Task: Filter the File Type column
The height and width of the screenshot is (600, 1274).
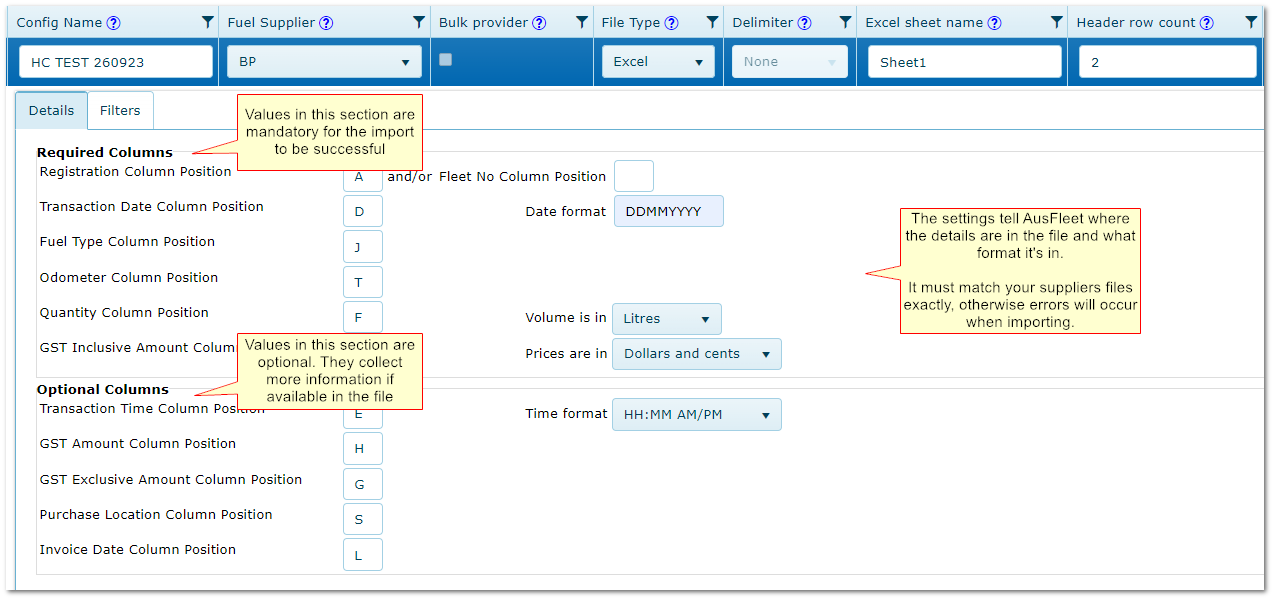Action: [712, 22]
